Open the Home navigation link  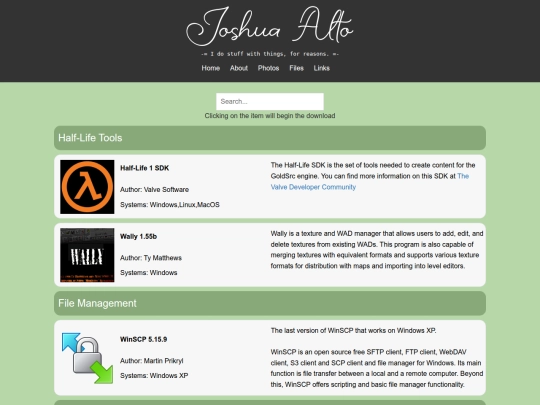point(211,68)
